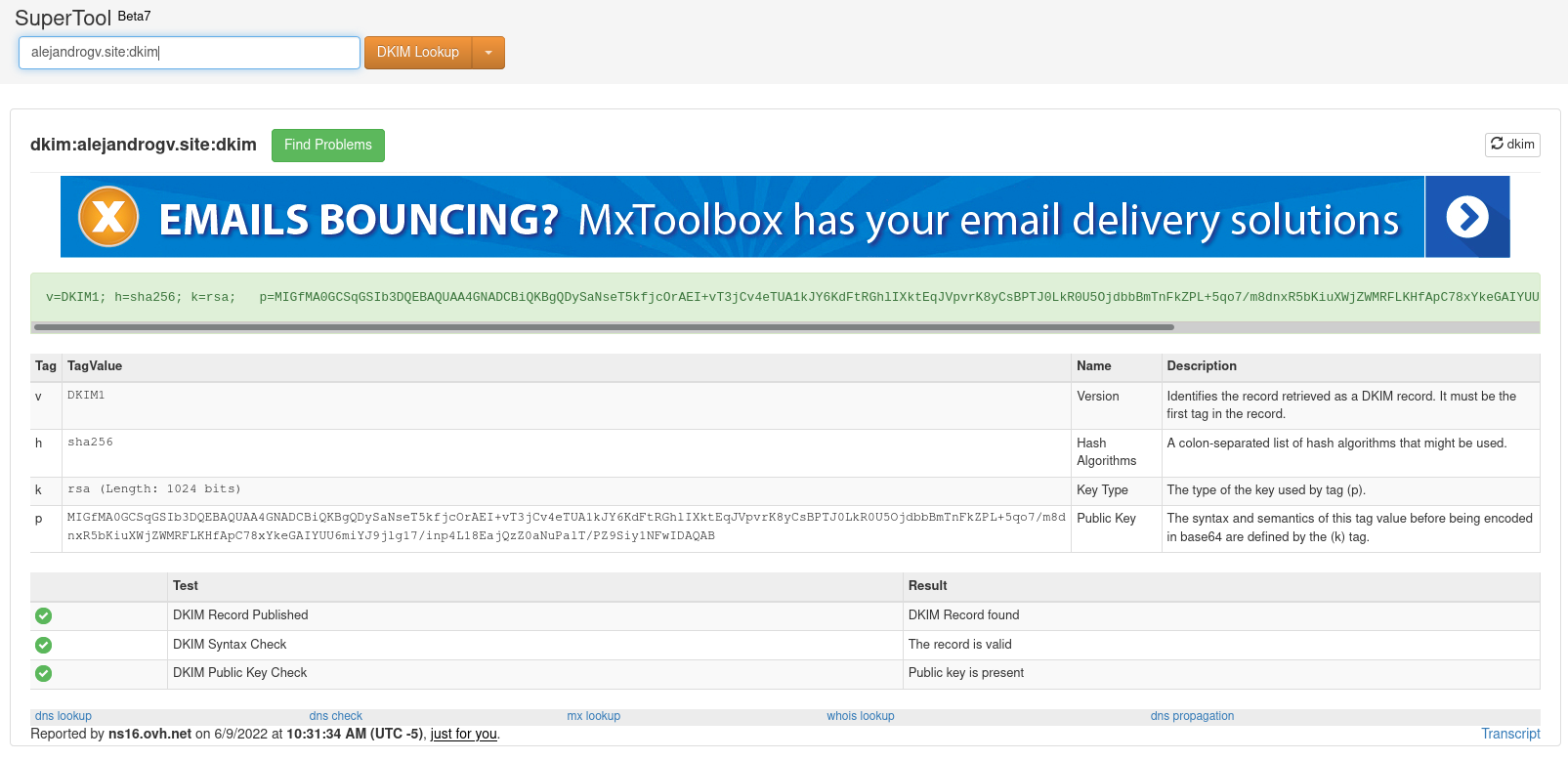Click the 'DKIM Record Published' test cell

click(x=535, y=615)
